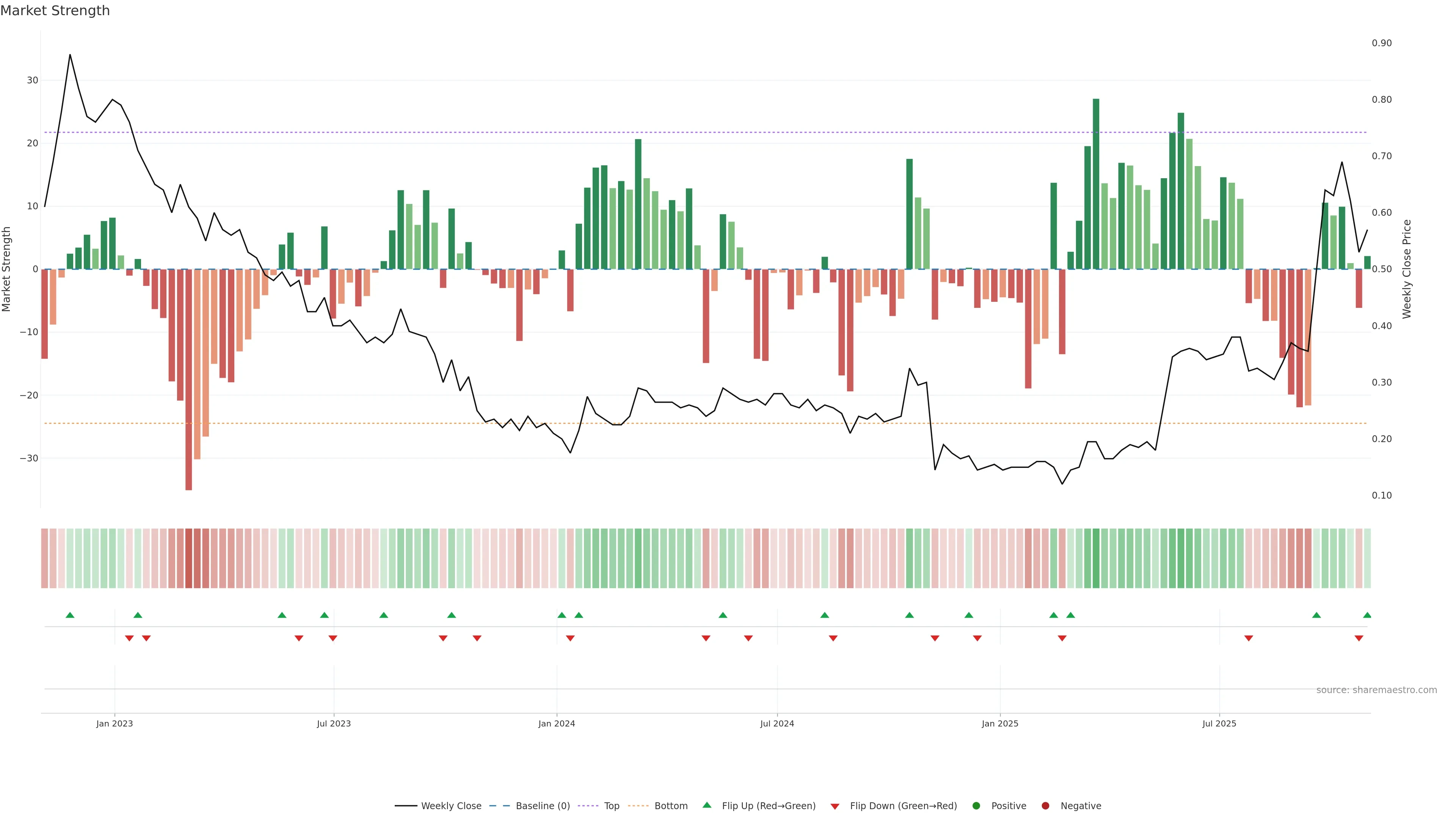Click the source: sharemaestro.com text
The height and width of the screenshot is (819, 1456).
pos(1376,690)
